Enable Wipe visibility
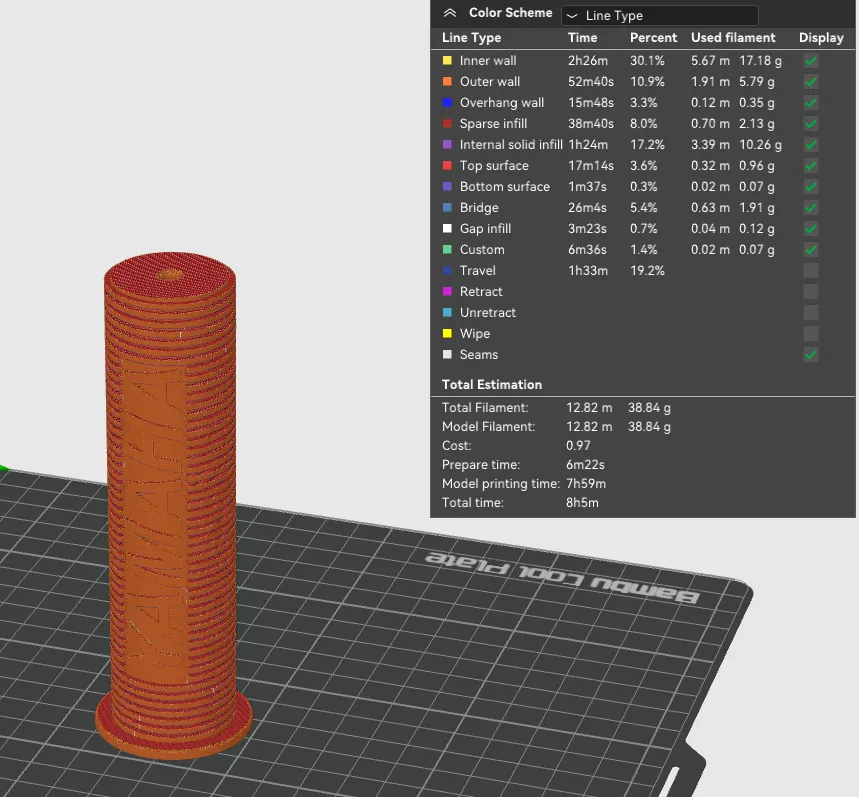This screenshot has height=797, width=859. pos(811,333)
